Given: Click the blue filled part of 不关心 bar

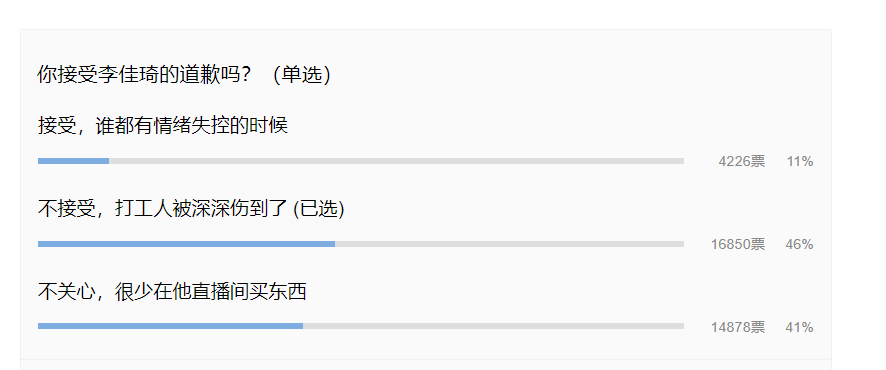Looking at the screenshot, I should 170,326.
